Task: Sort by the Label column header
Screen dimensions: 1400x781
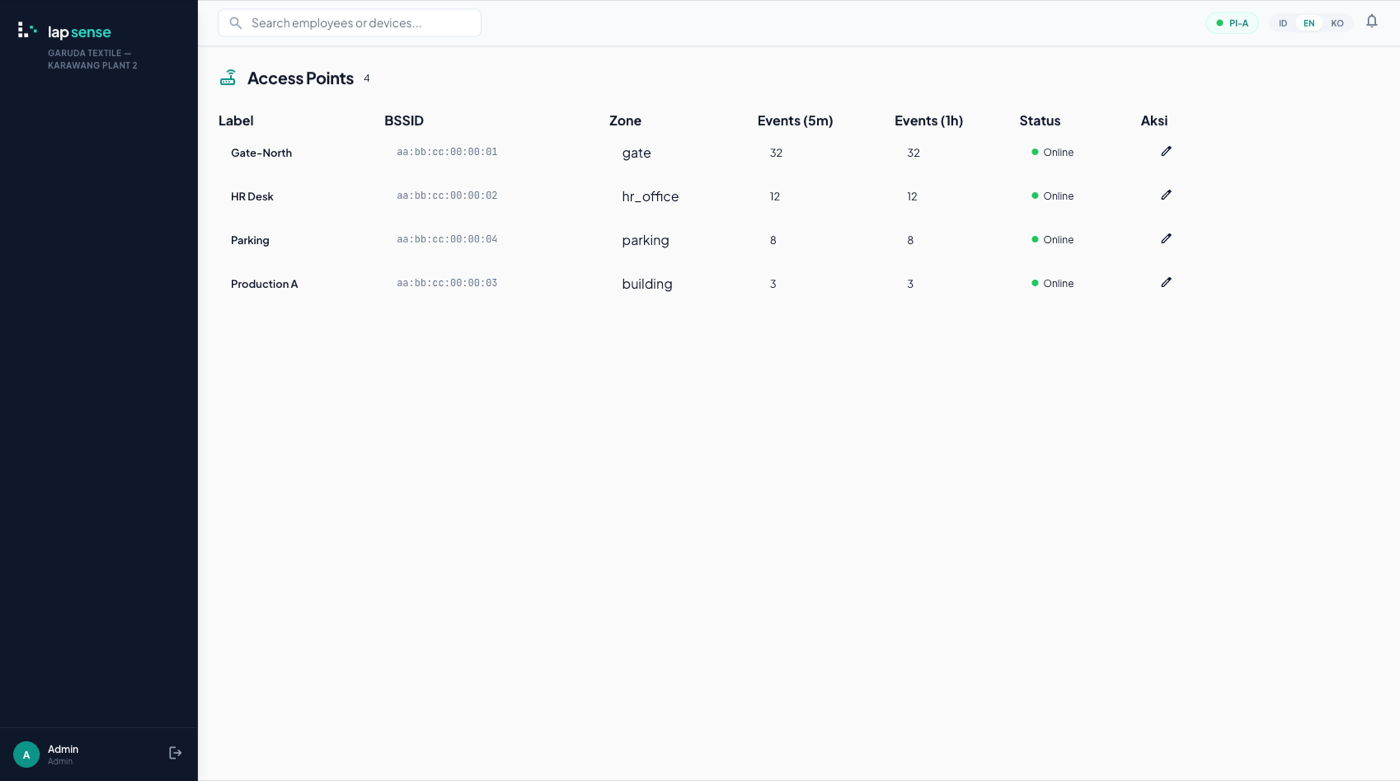Action: (x=236, y=121)
